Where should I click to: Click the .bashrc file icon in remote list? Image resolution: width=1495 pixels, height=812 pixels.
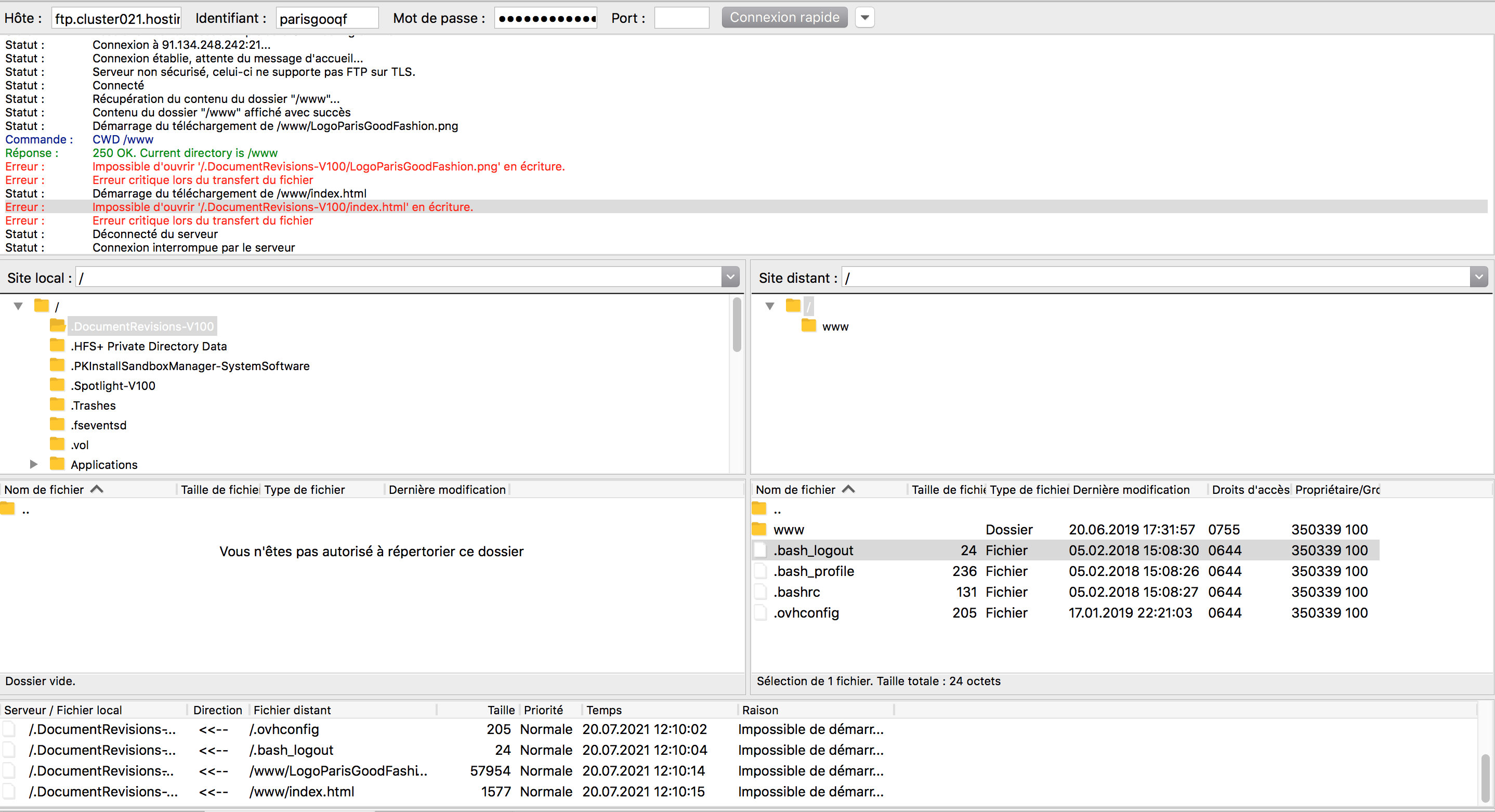tap(759, 592)
